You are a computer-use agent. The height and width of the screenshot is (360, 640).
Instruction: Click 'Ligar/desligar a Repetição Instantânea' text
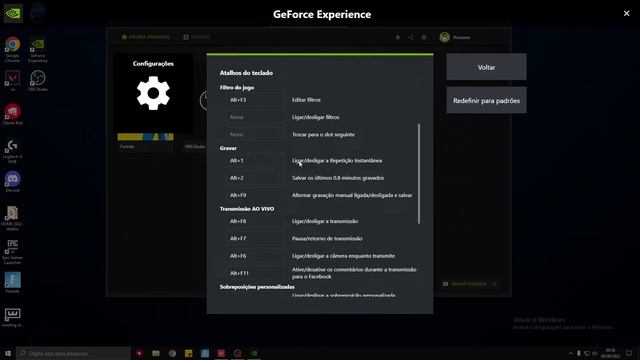[x=337, y=160]
